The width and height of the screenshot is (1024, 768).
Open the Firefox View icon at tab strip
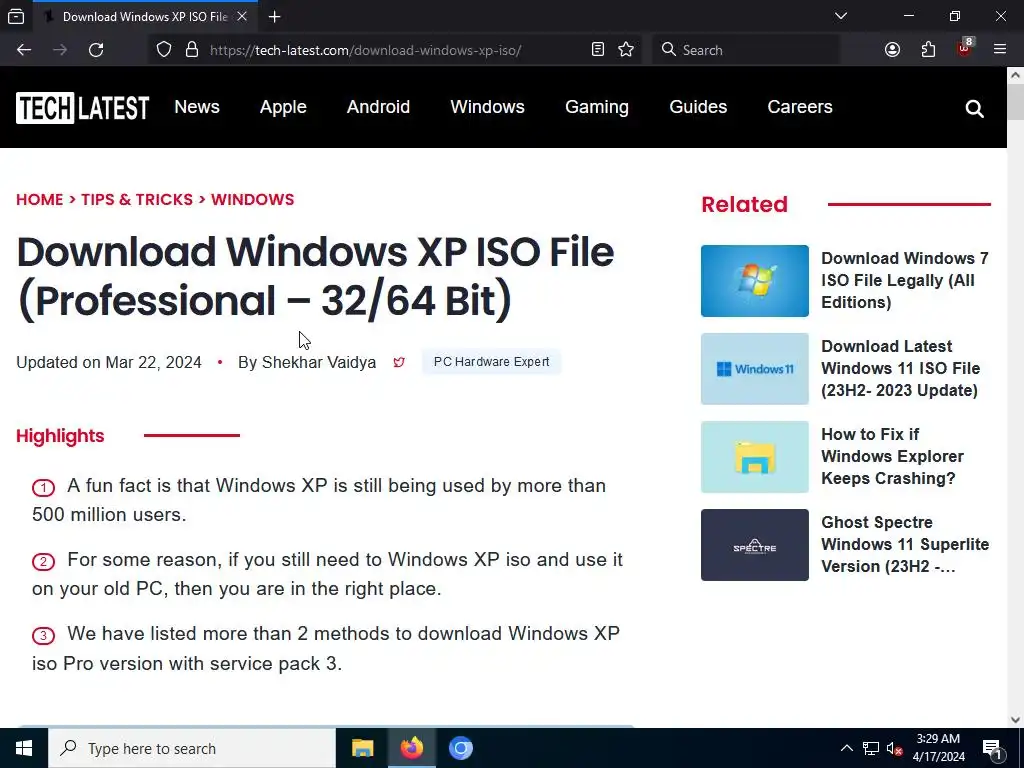pyautogui.click(x=16, y=16)
